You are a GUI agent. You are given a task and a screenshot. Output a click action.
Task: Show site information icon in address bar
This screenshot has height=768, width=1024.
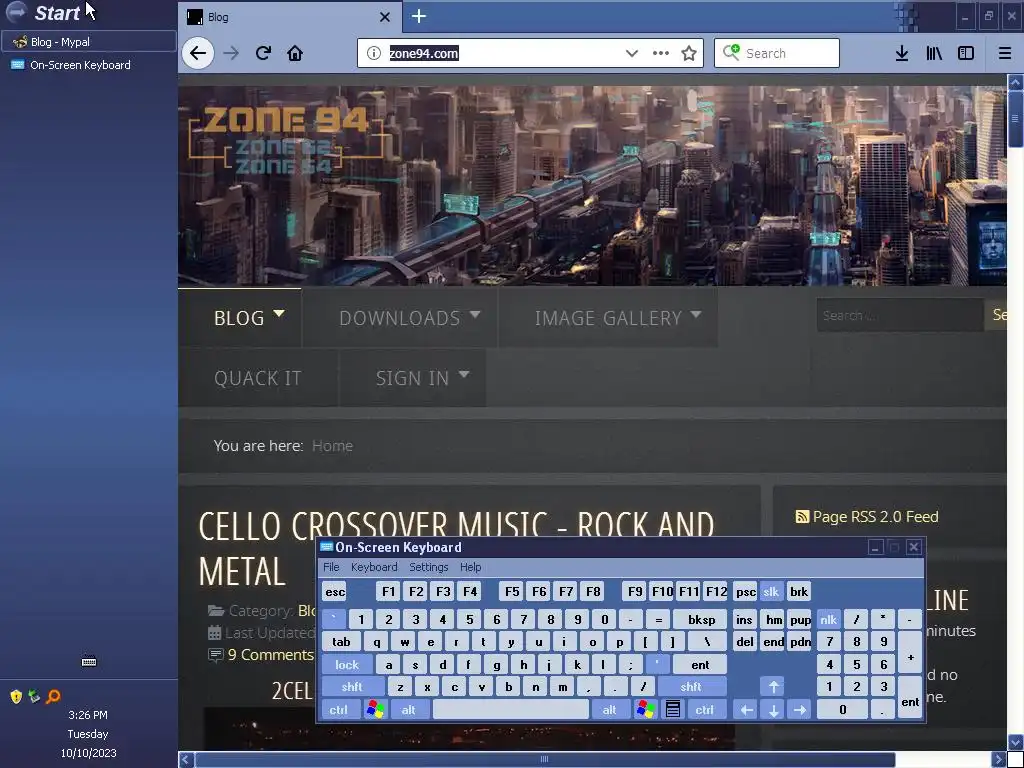(374, 54)
